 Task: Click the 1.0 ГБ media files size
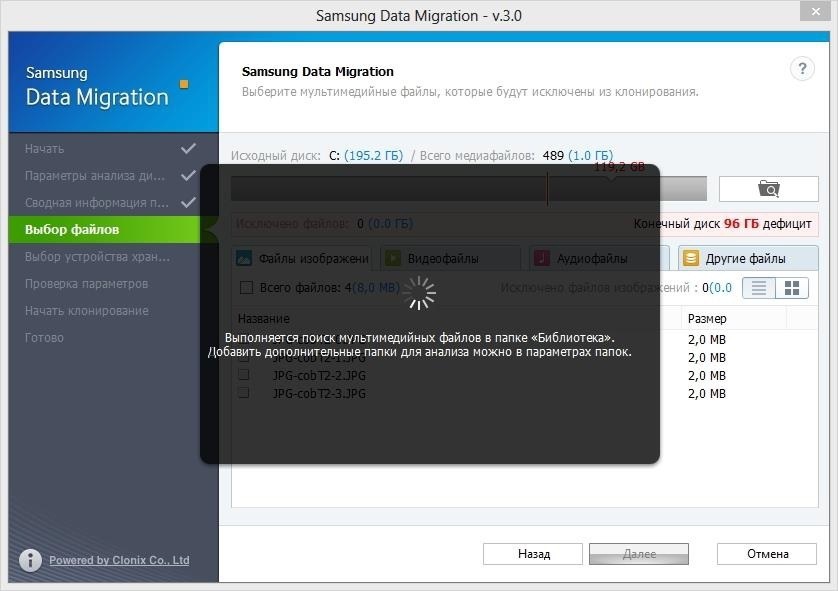(591, 155)
